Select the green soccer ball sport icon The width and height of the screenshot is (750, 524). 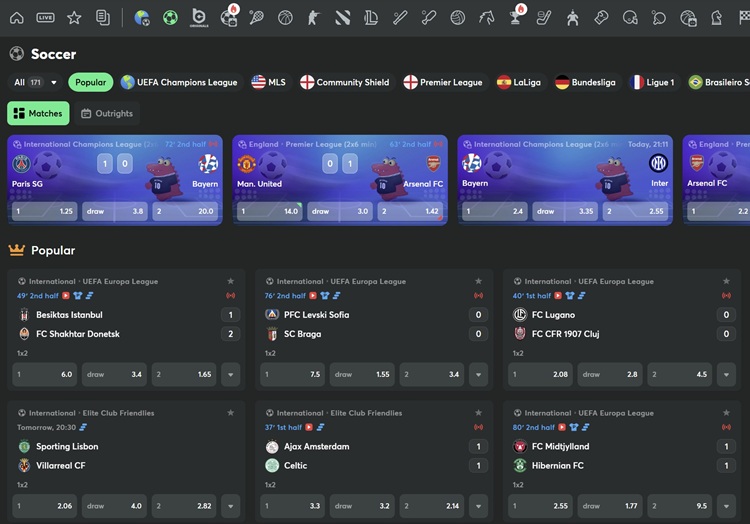coord(170,17)
